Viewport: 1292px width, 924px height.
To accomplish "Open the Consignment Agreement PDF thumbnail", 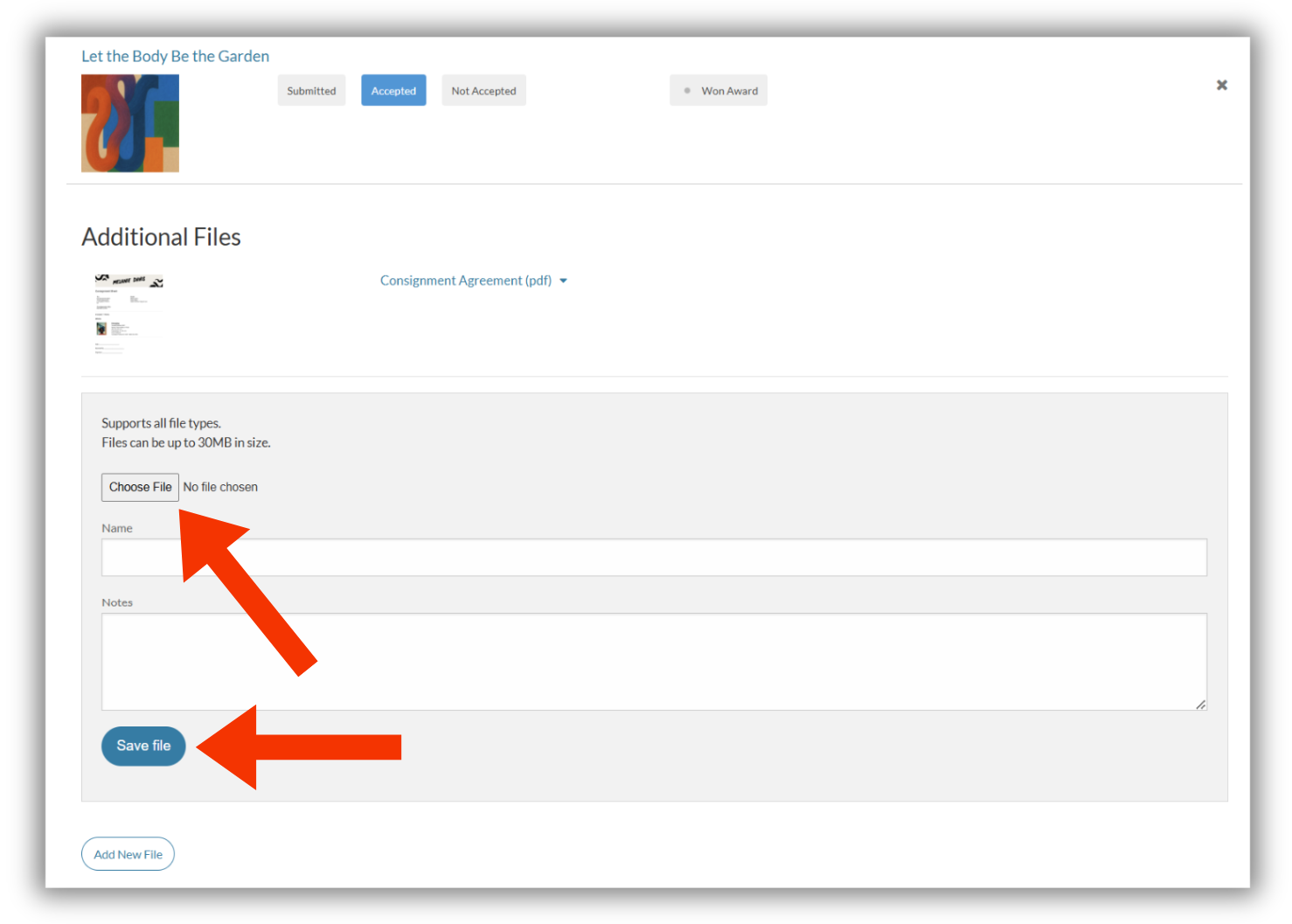I will (x=129, y=313).
